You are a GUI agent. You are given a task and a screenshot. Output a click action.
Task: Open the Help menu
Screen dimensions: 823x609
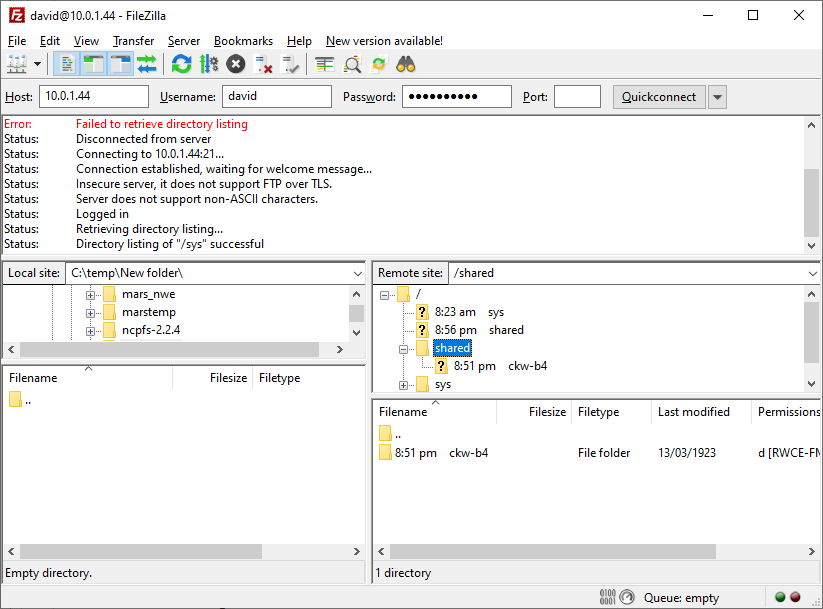point(299,41)
